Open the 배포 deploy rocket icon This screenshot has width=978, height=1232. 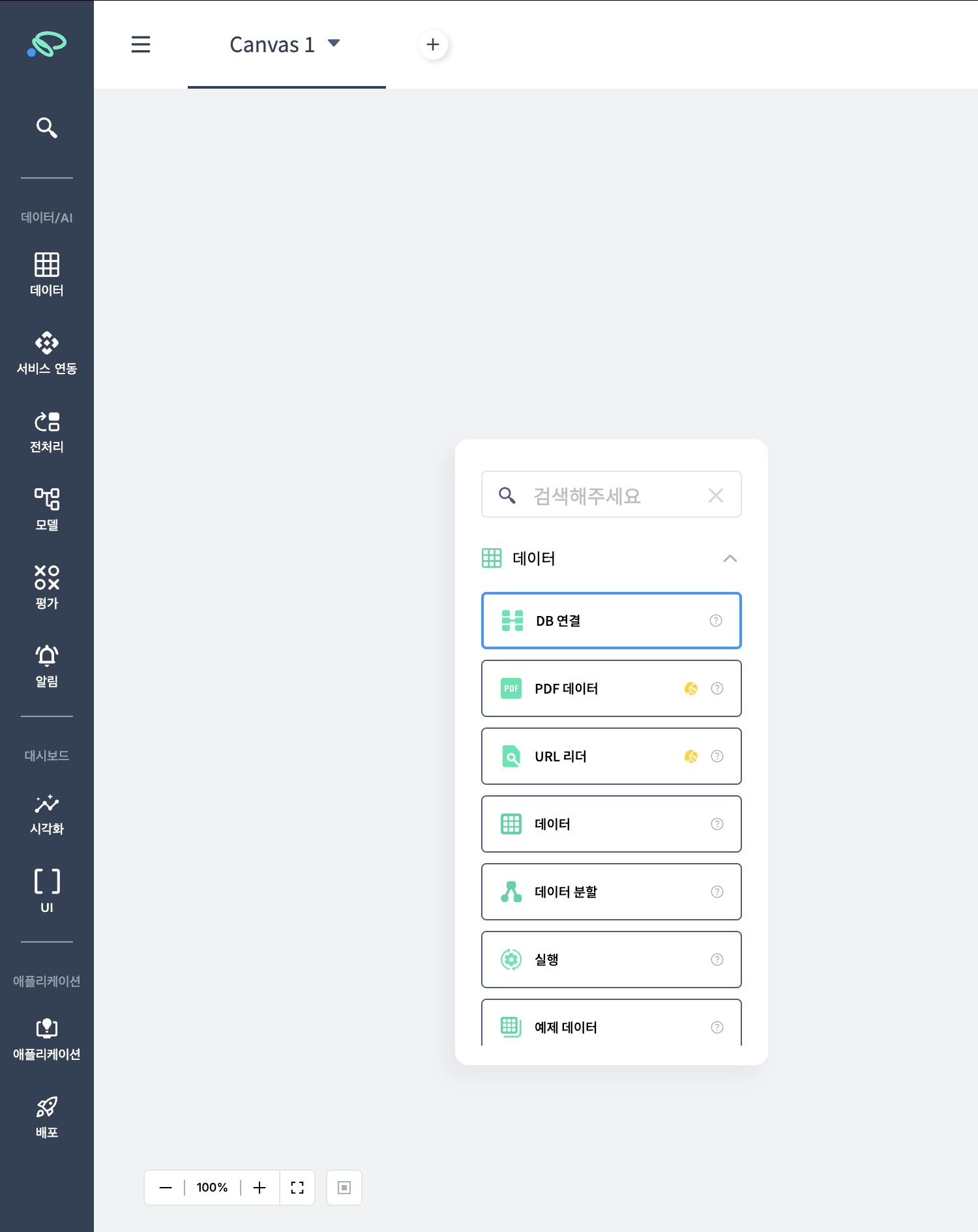click(x=46, y=1117)
